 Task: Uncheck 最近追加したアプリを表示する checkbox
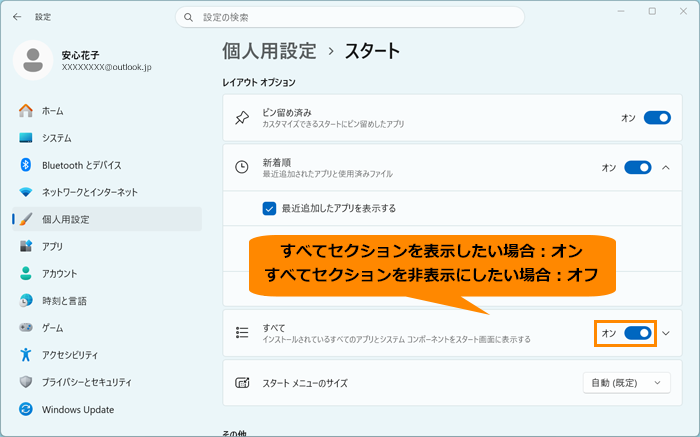(x=269, y=208)
